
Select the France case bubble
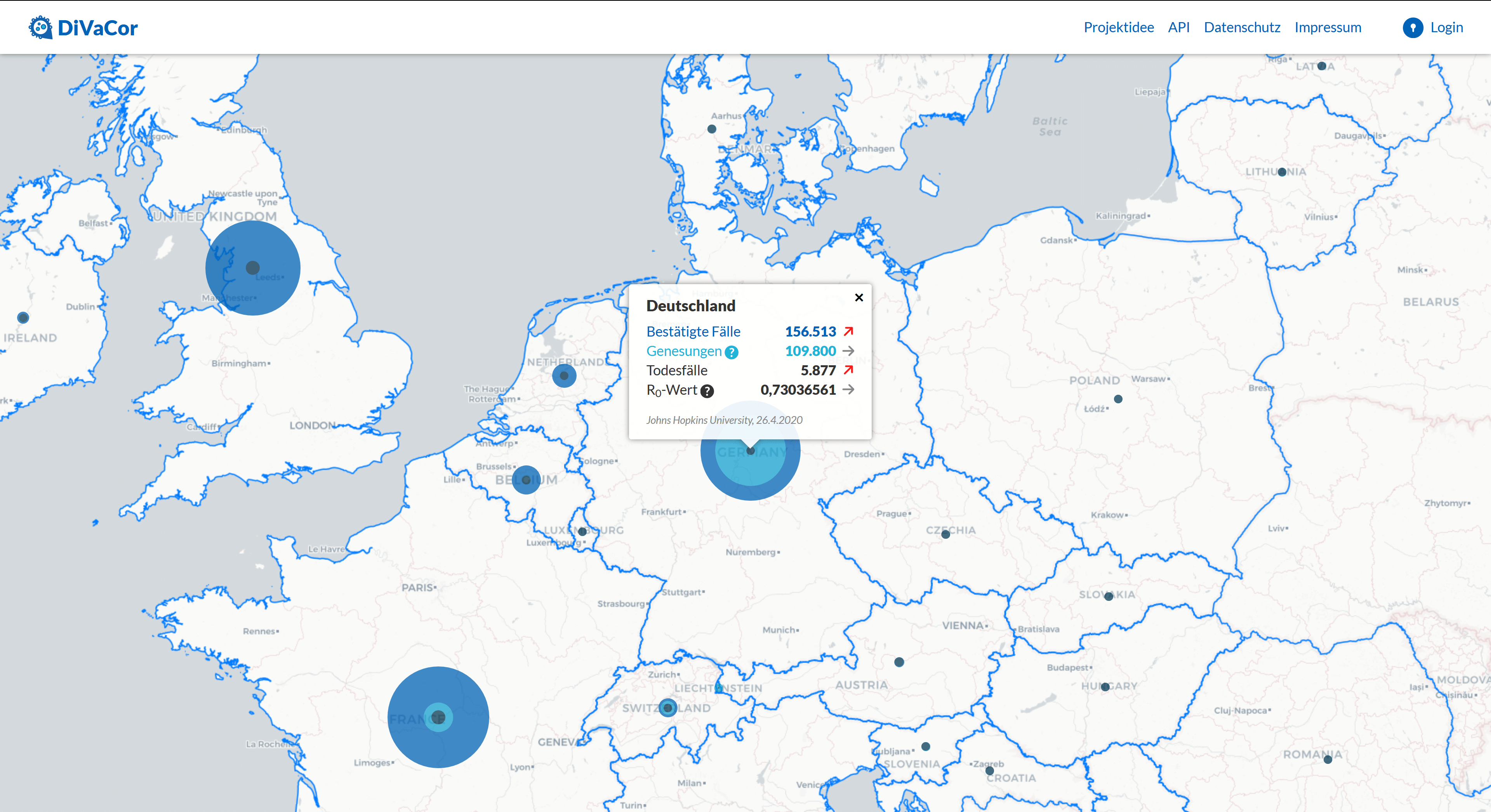pyautogui.click(x=438, y=718)
